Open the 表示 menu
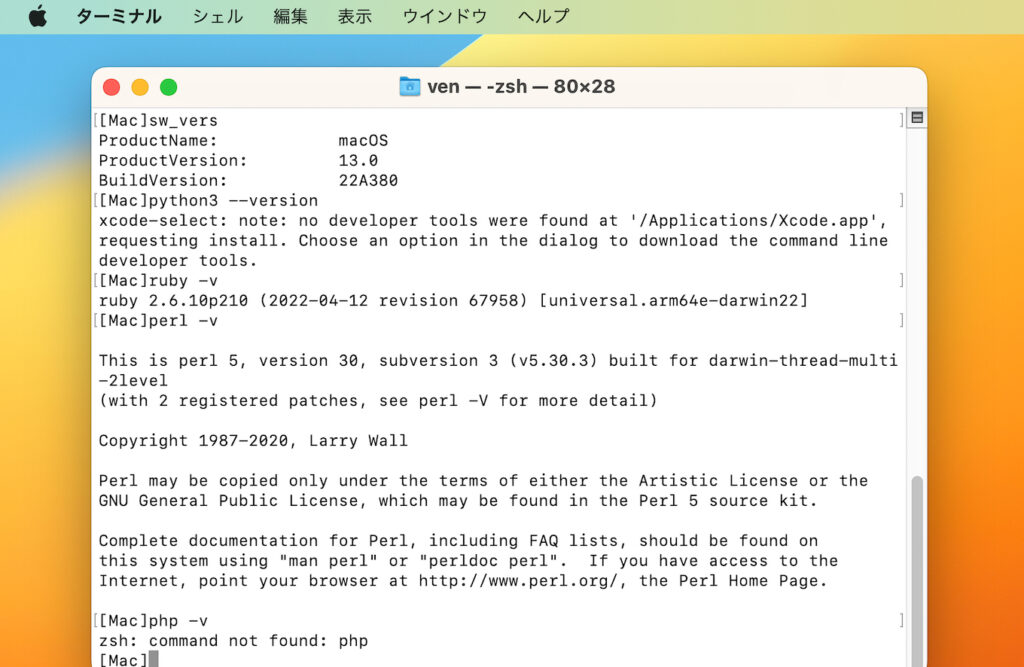Image resolution: width=1024 pixels, height=667 pixels. pyautogui.click(x=354, y=16)
